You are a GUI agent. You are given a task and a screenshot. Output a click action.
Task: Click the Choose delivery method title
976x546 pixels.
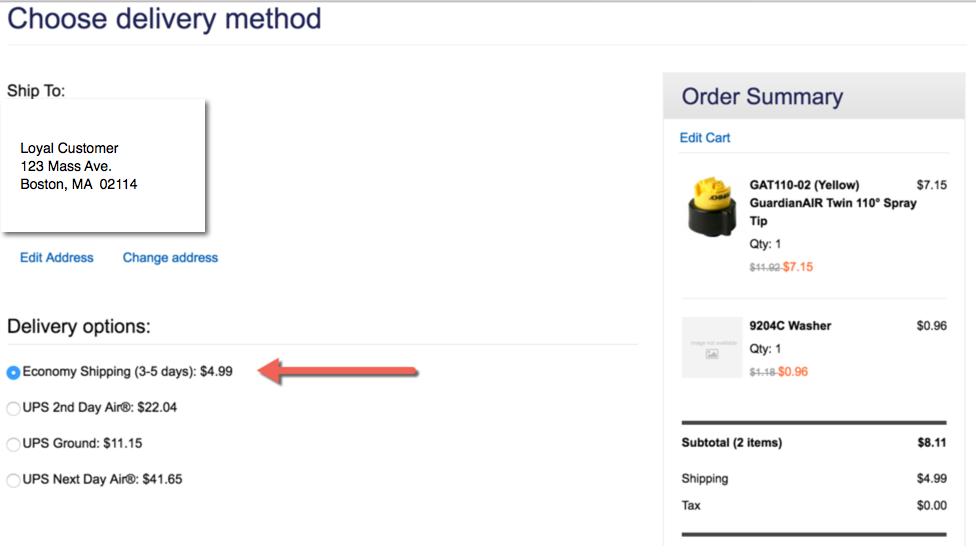(165, 19)
